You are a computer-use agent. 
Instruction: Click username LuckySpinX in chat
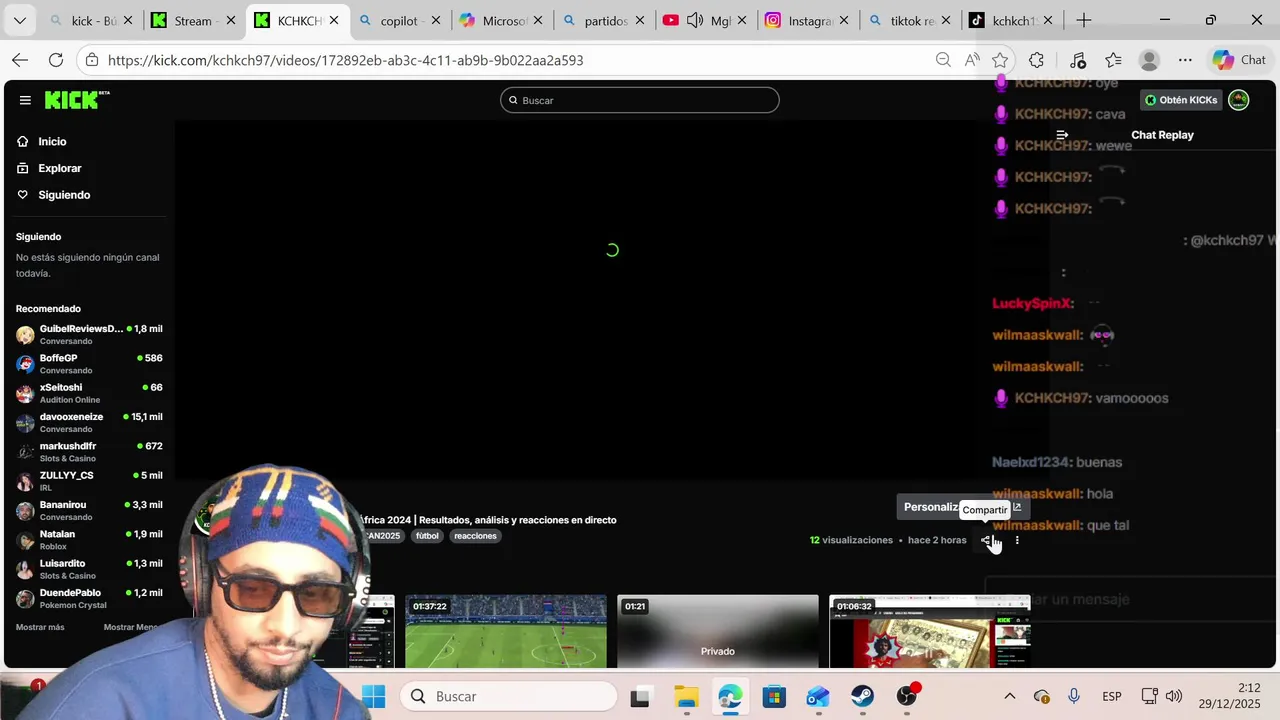tap(1032, 303)
